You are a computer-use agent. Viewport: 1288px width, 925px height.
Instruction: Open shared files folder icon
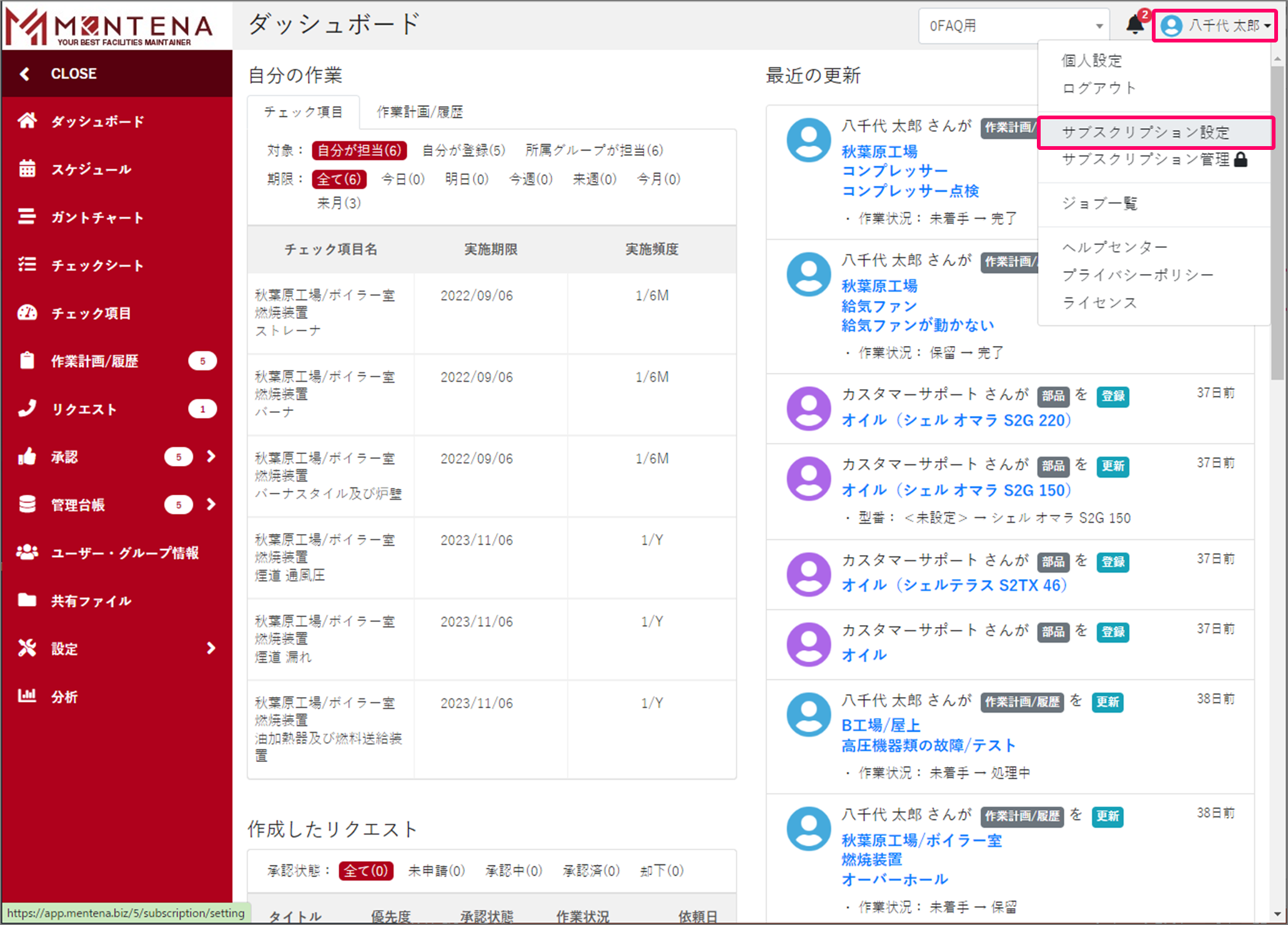pos(27,600)
